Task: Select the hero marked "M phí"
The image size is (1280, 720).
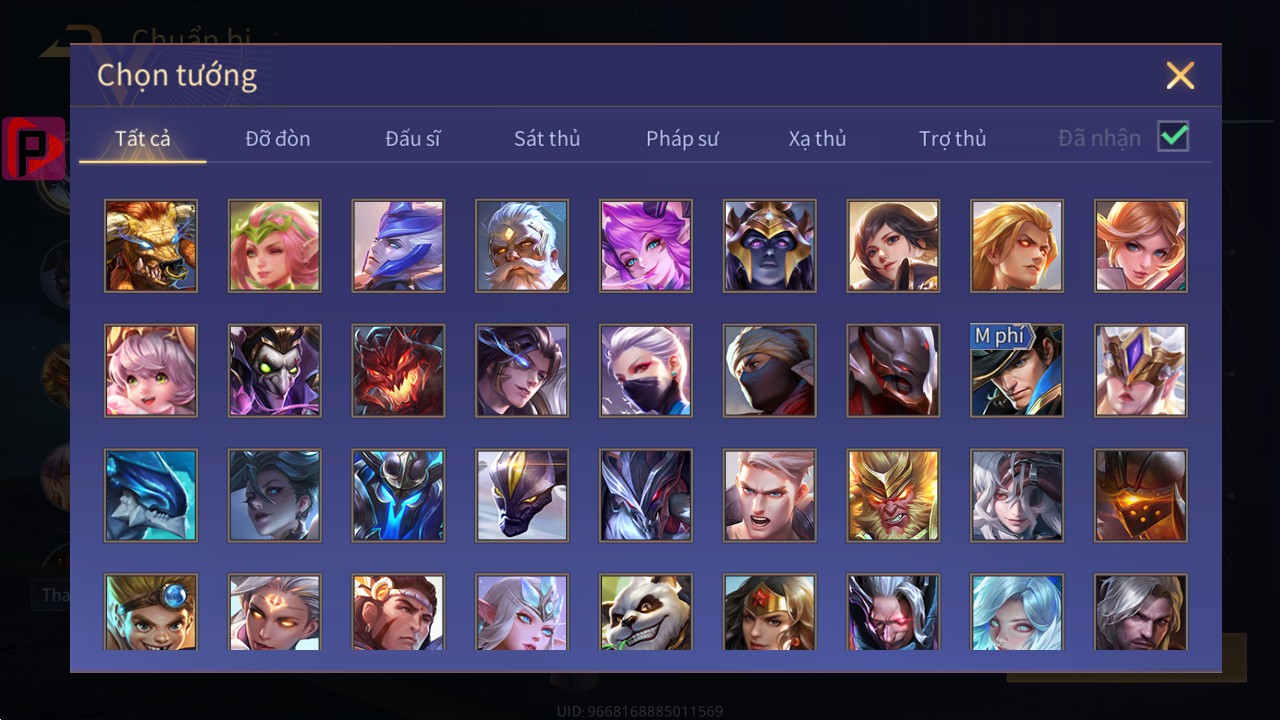Action: 1017,371
